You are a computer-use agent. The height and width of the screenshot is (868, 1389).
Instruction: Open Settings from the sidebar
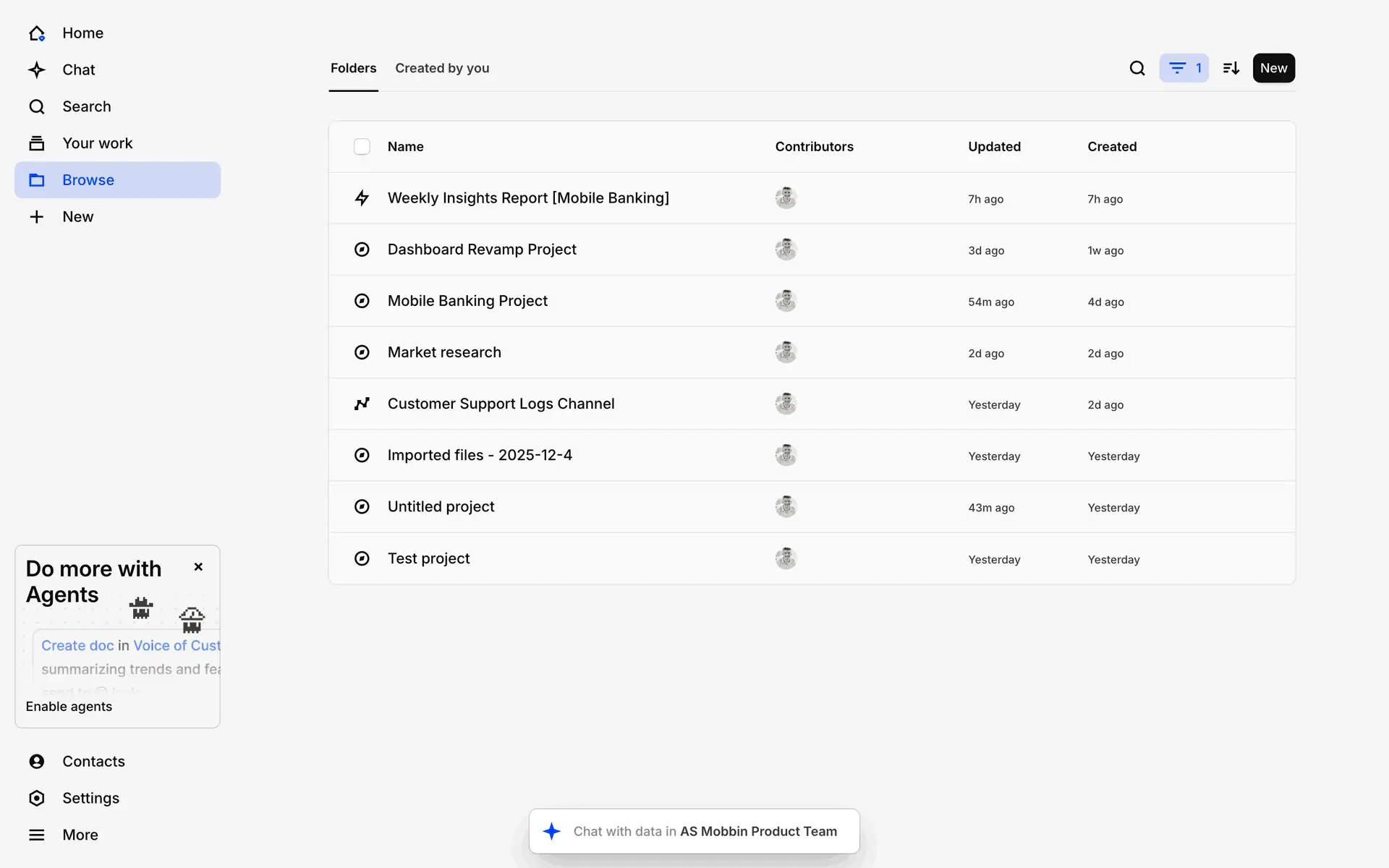click(x=90, y=798)
